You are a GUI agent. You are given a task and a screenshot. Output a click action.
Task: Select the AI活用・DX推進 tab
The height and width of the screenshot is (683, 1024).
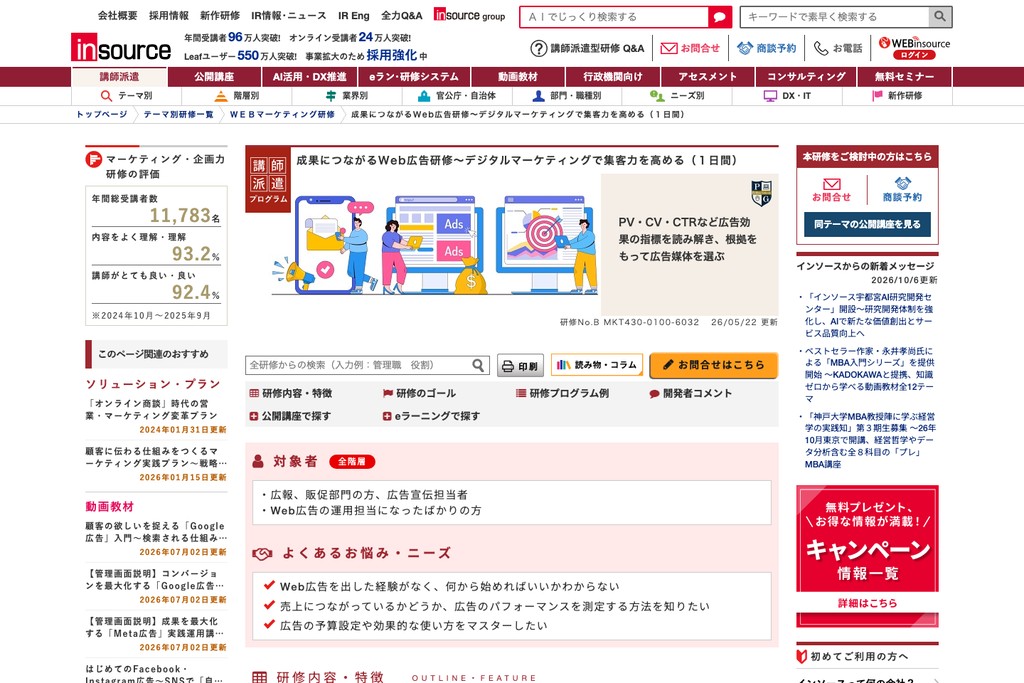point(309,77)
